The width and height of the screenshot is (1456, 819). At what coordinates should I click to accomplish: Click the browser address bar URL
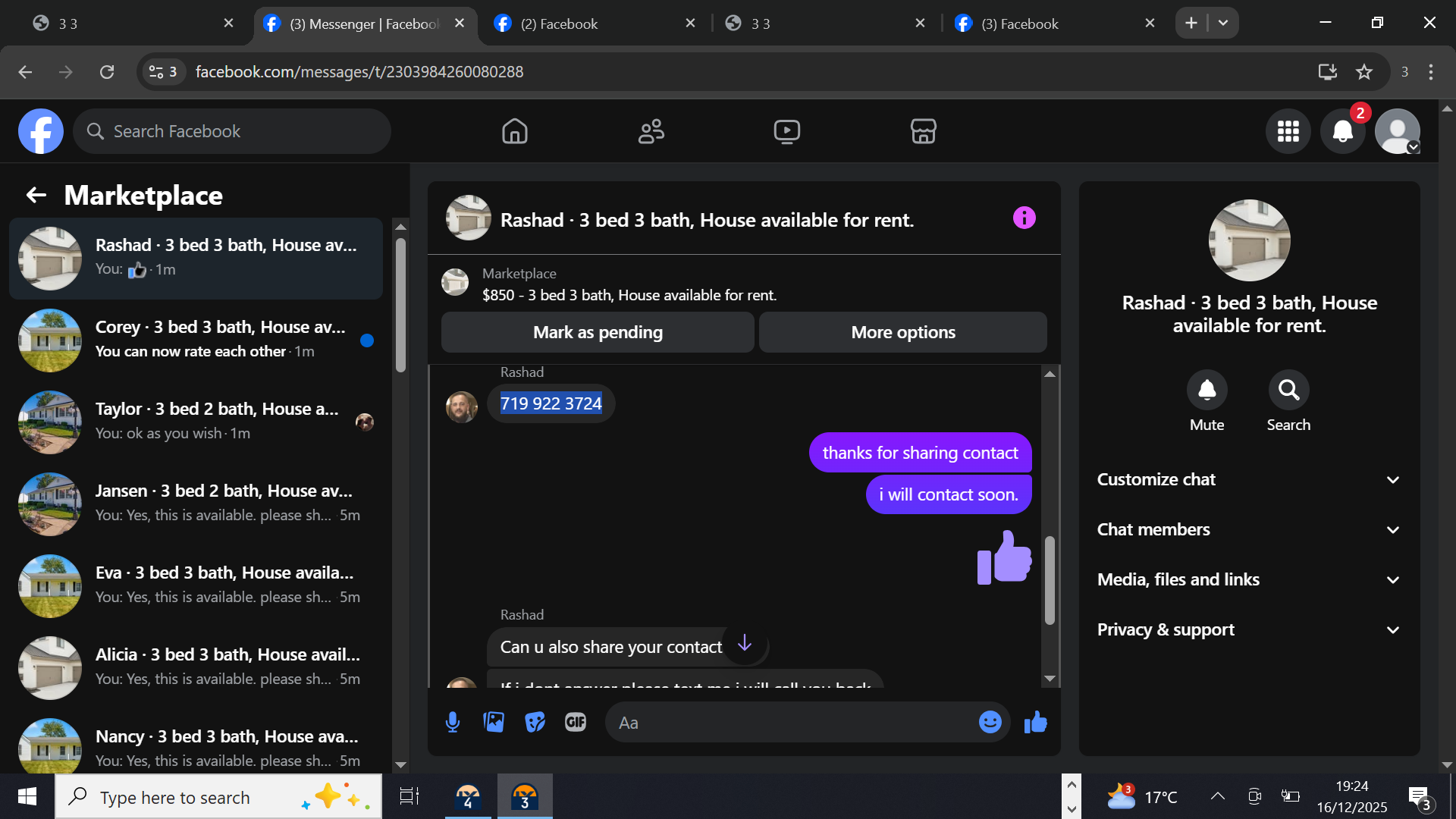click(359, 72)
